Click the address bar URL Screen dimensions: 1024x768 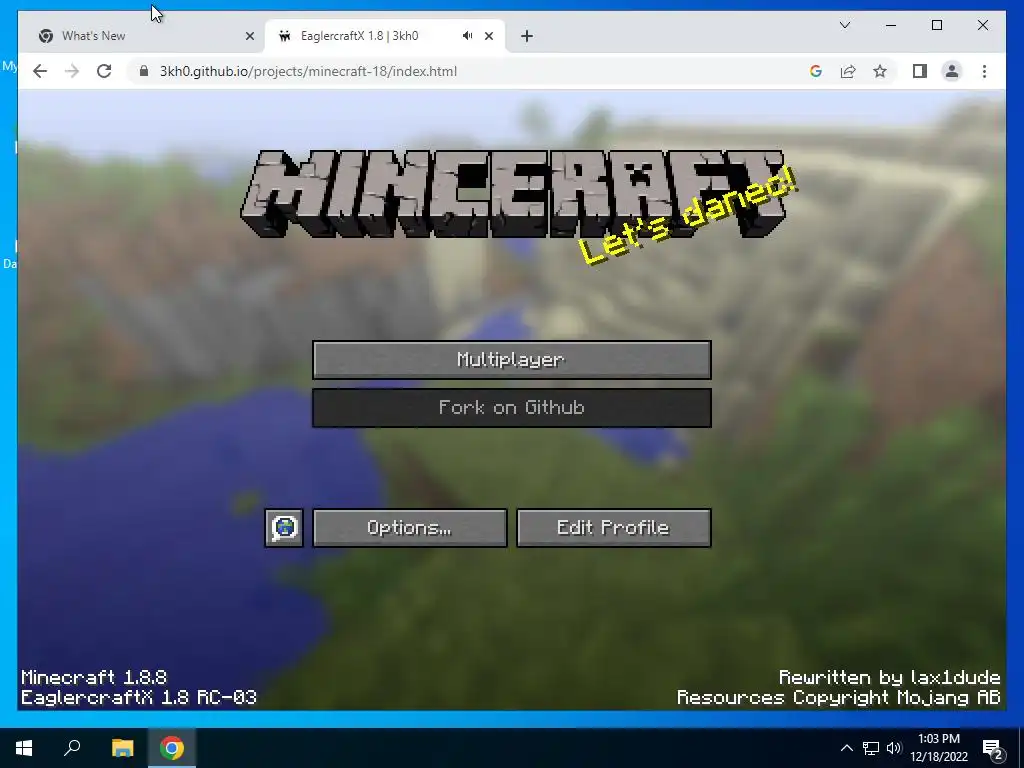(x=308, y=71)
